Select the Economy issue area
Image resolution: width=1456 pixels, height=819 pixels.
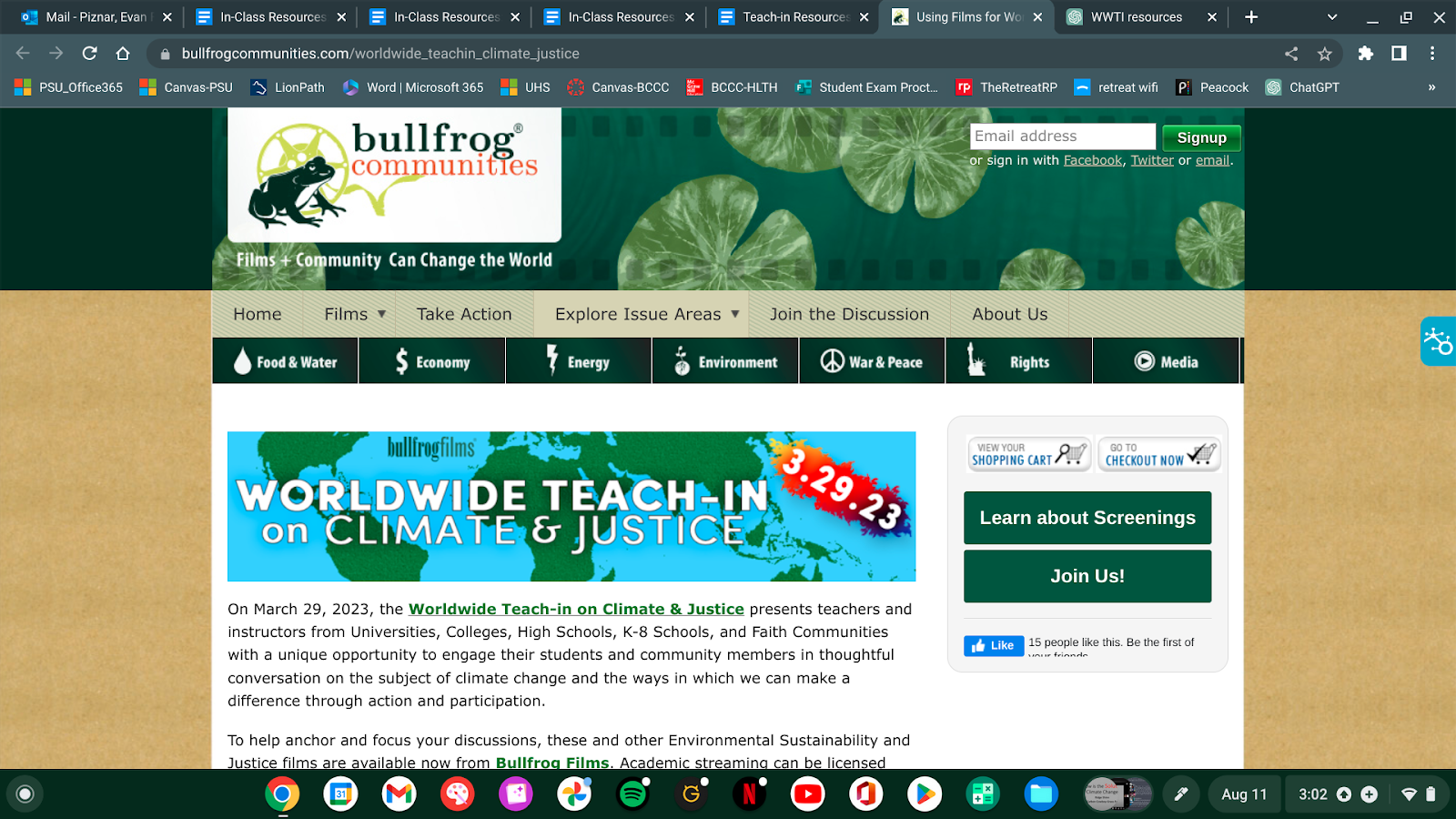click(432, 361)
